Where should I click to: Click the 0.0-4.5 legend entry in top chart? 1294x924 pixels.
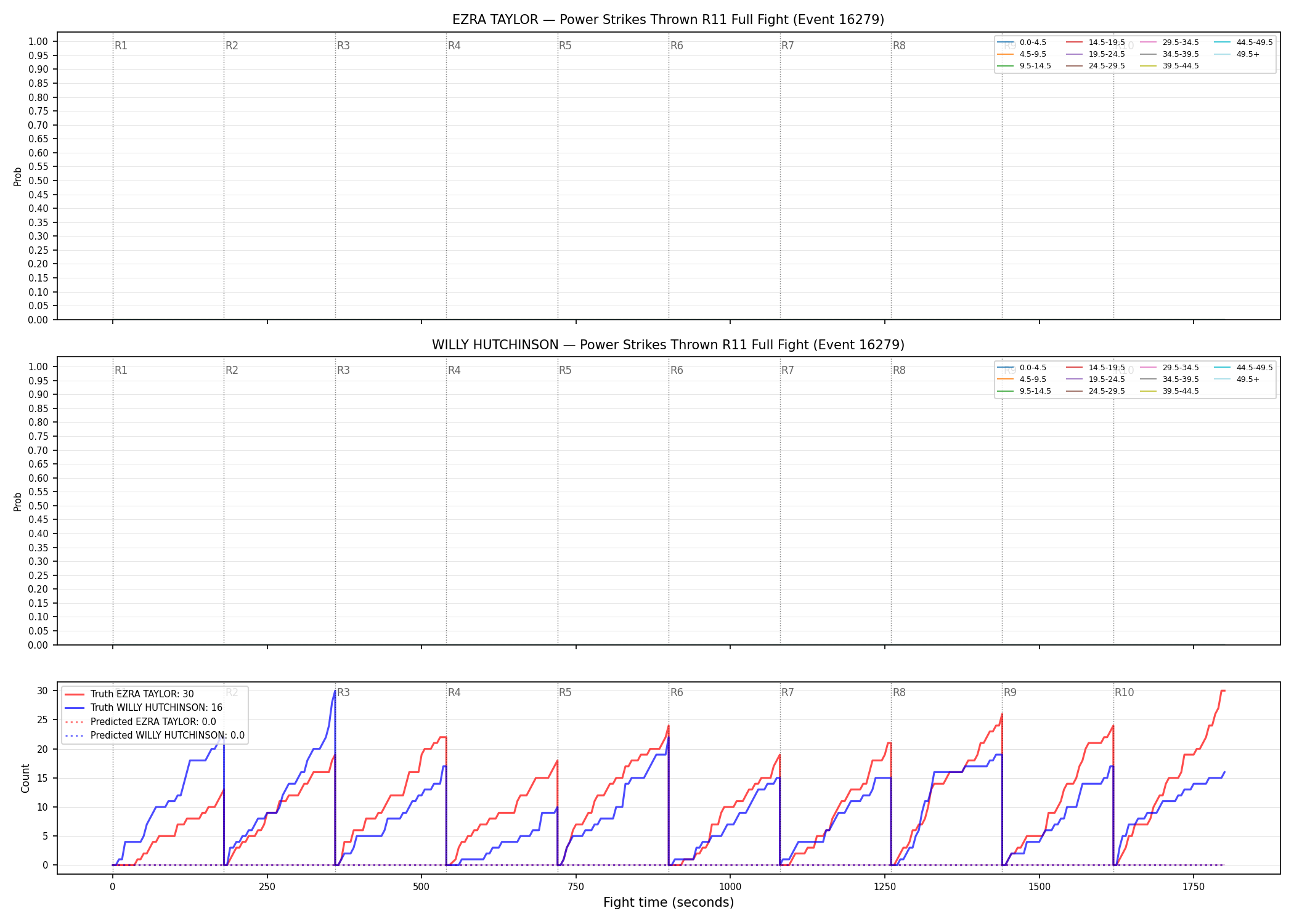pyautogui.click(x=1022, y=43)
